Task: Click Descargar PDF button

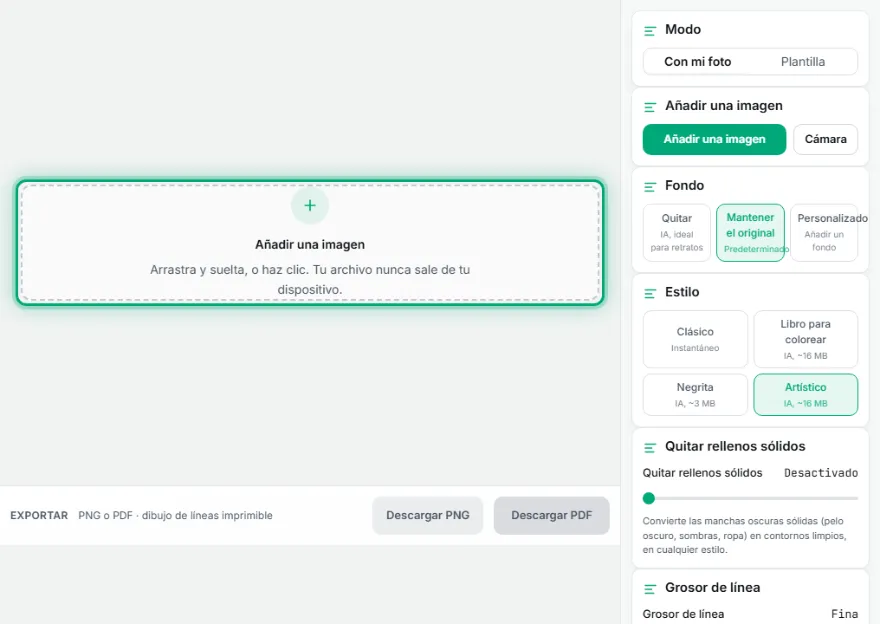Action: tap(552, 515)
